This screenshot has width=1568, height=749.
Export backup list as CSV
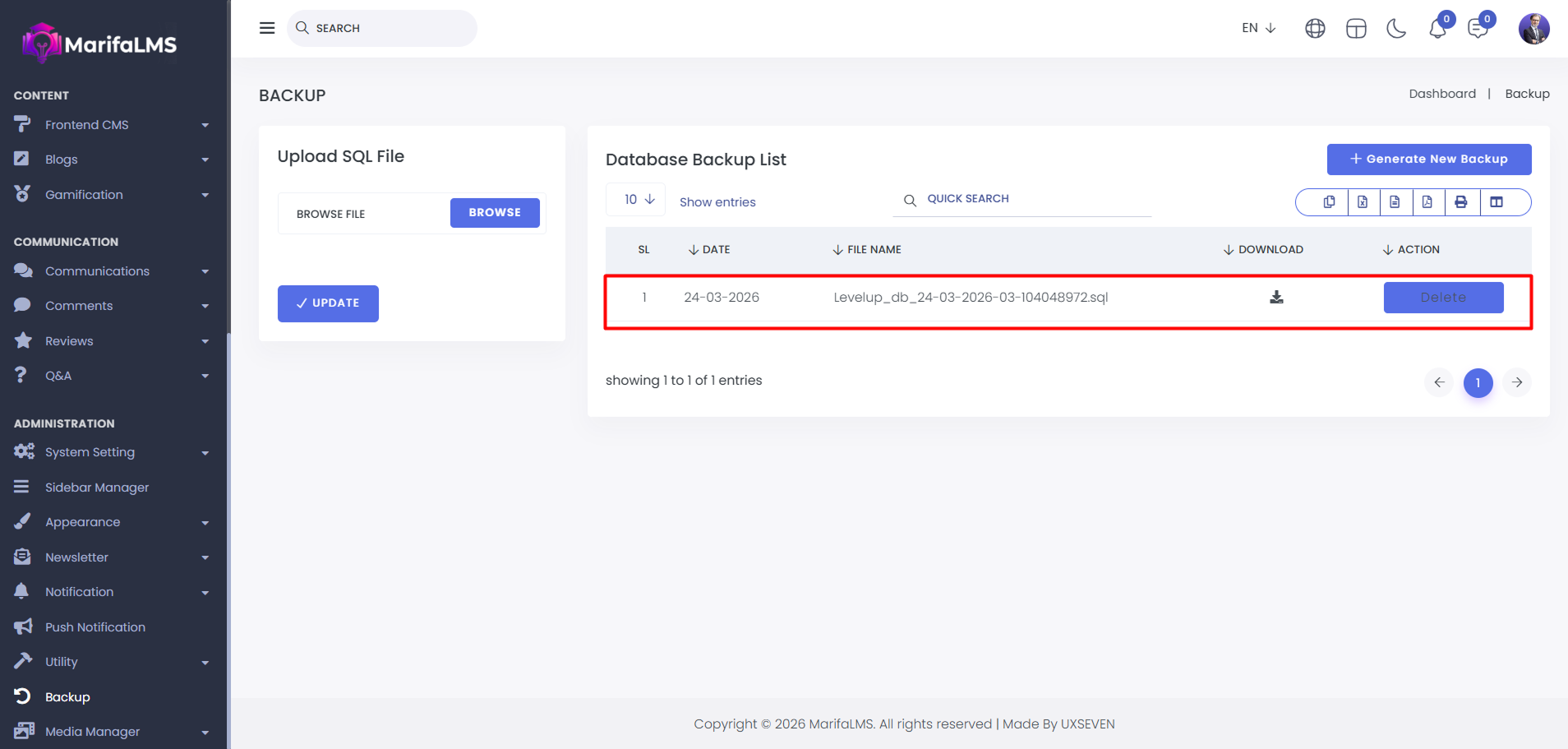1395,202
